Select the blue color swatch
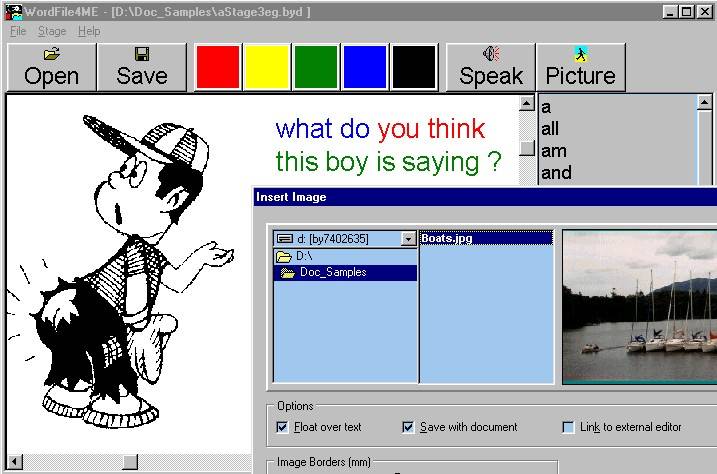Viewport: 717px width, 474px height. coord(365,67)
